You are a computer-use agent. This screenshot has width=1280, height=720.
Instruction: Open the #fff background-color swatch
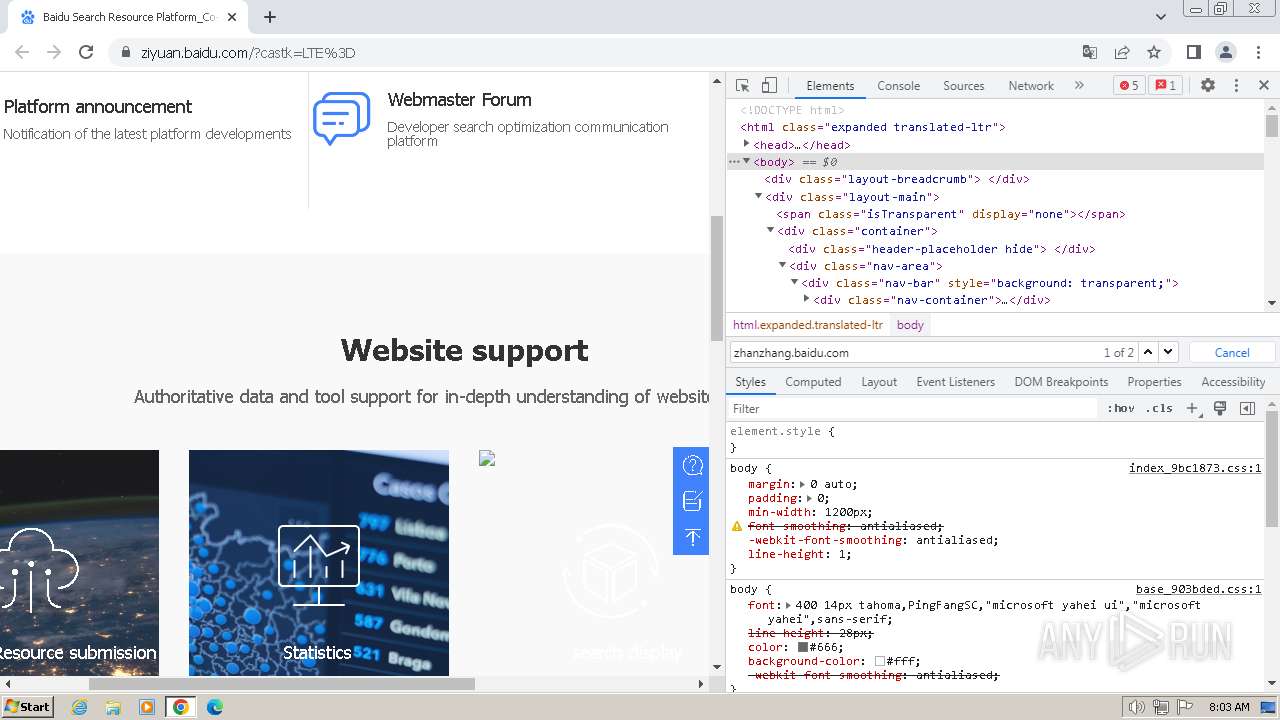coord(880,661)
